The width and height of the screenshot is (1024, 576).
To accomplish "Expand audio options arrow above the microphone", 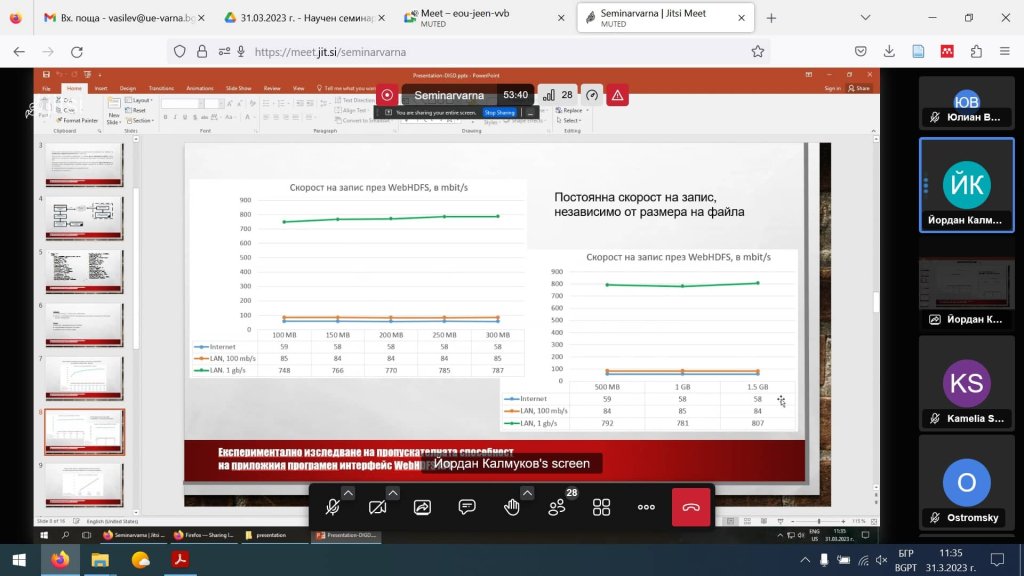I will [348, 493].
